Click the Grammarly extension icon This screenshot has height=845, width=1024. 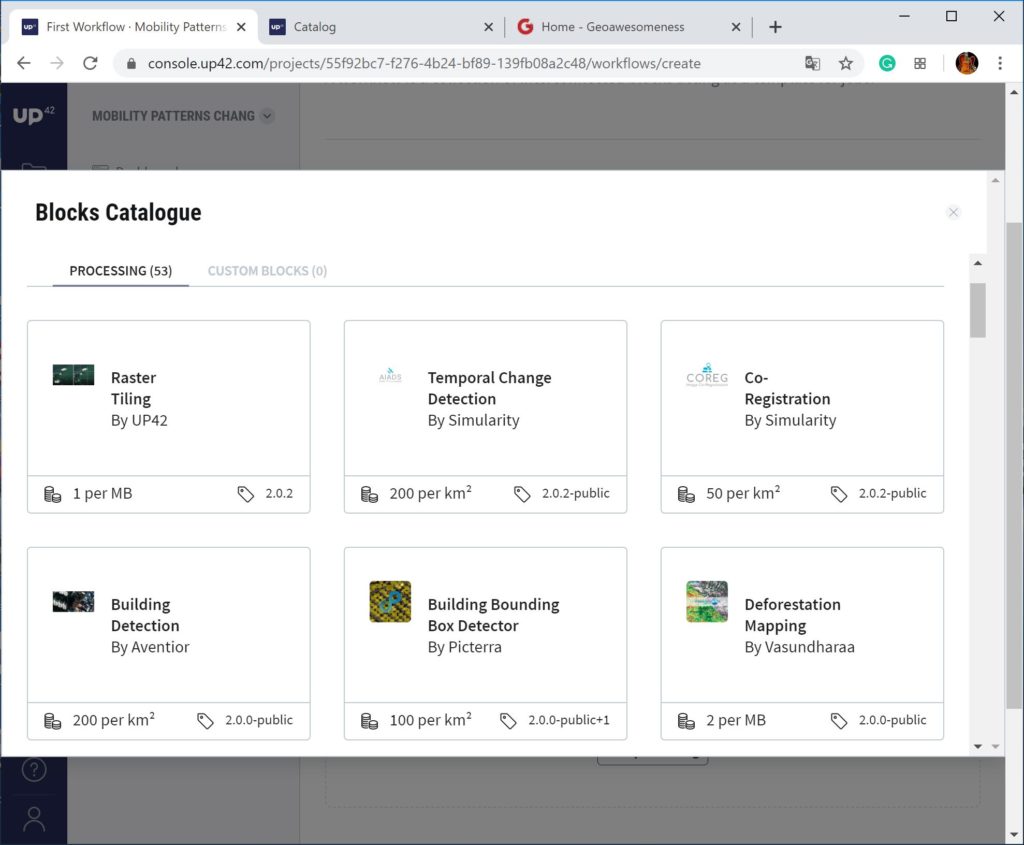click(887, 63)
